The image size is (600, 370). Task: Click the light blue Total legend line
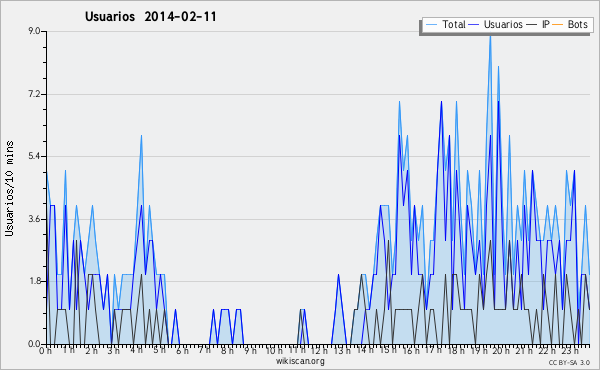[x=431, y=25]
